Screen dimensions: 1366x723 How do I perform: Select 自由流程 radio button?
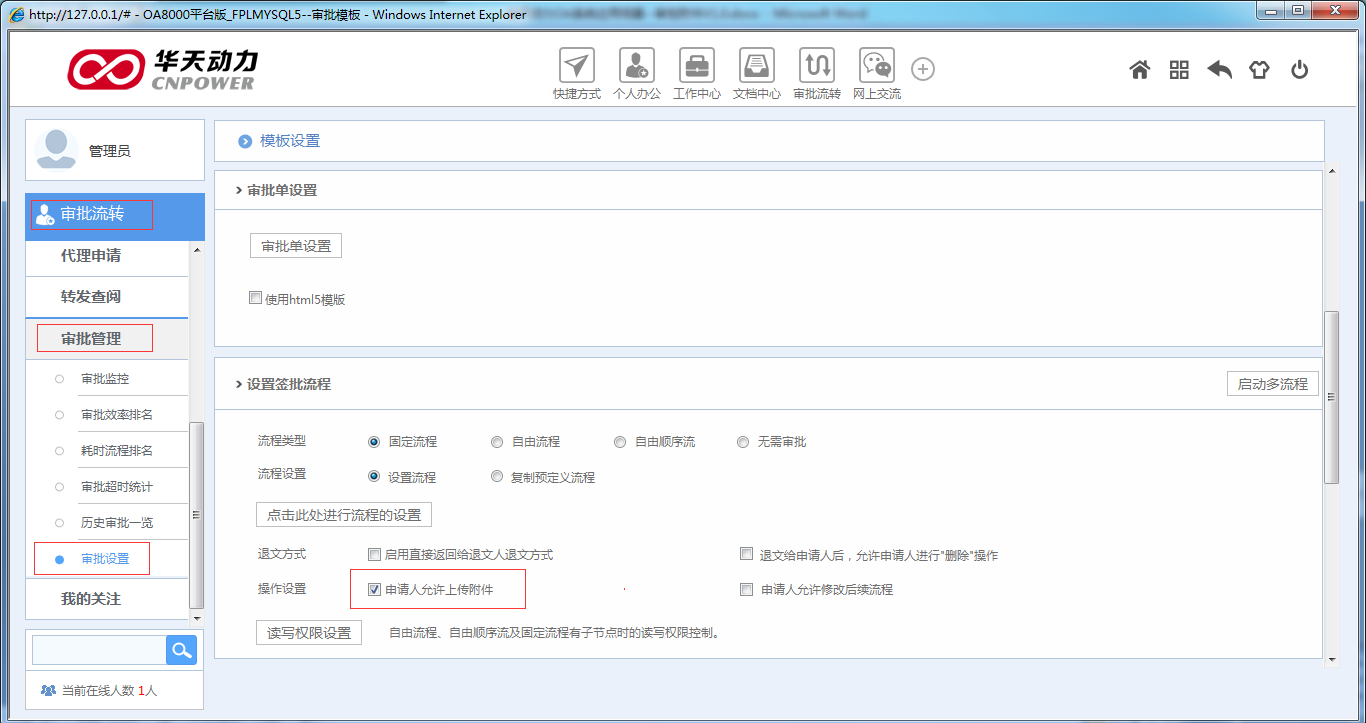pos(497,441)
